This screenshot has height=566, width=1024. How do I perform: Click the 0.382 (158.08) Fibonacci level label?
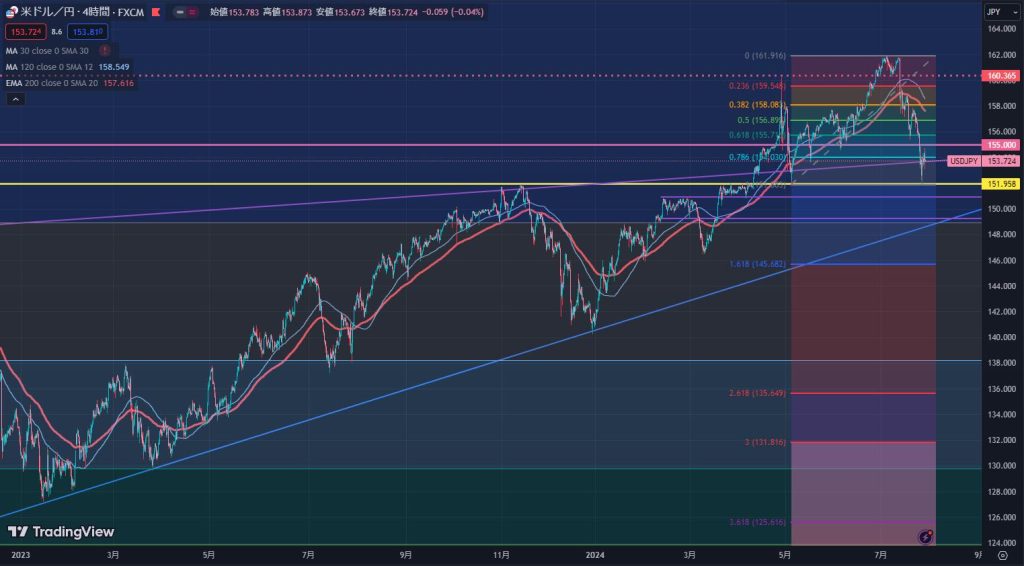click(756, 104)
